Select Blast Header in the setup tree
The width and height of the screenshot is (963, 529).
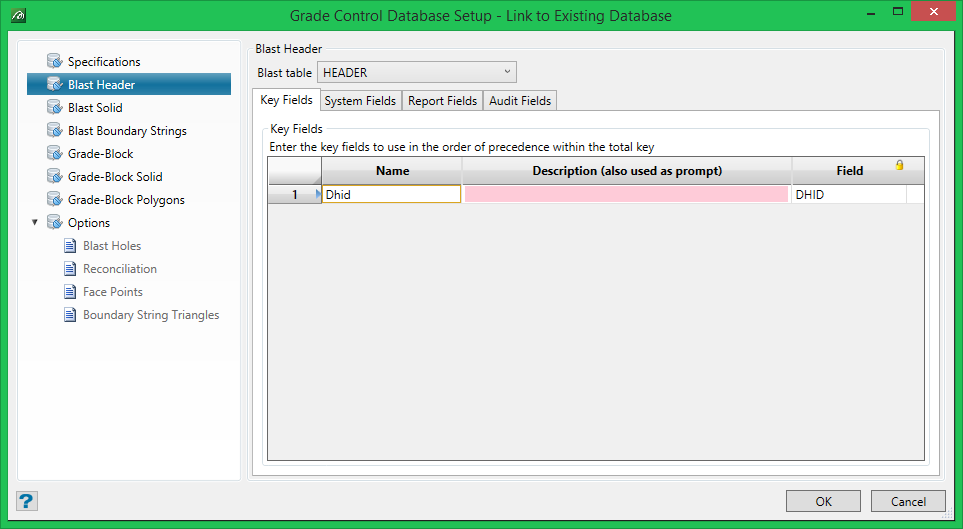101,84
